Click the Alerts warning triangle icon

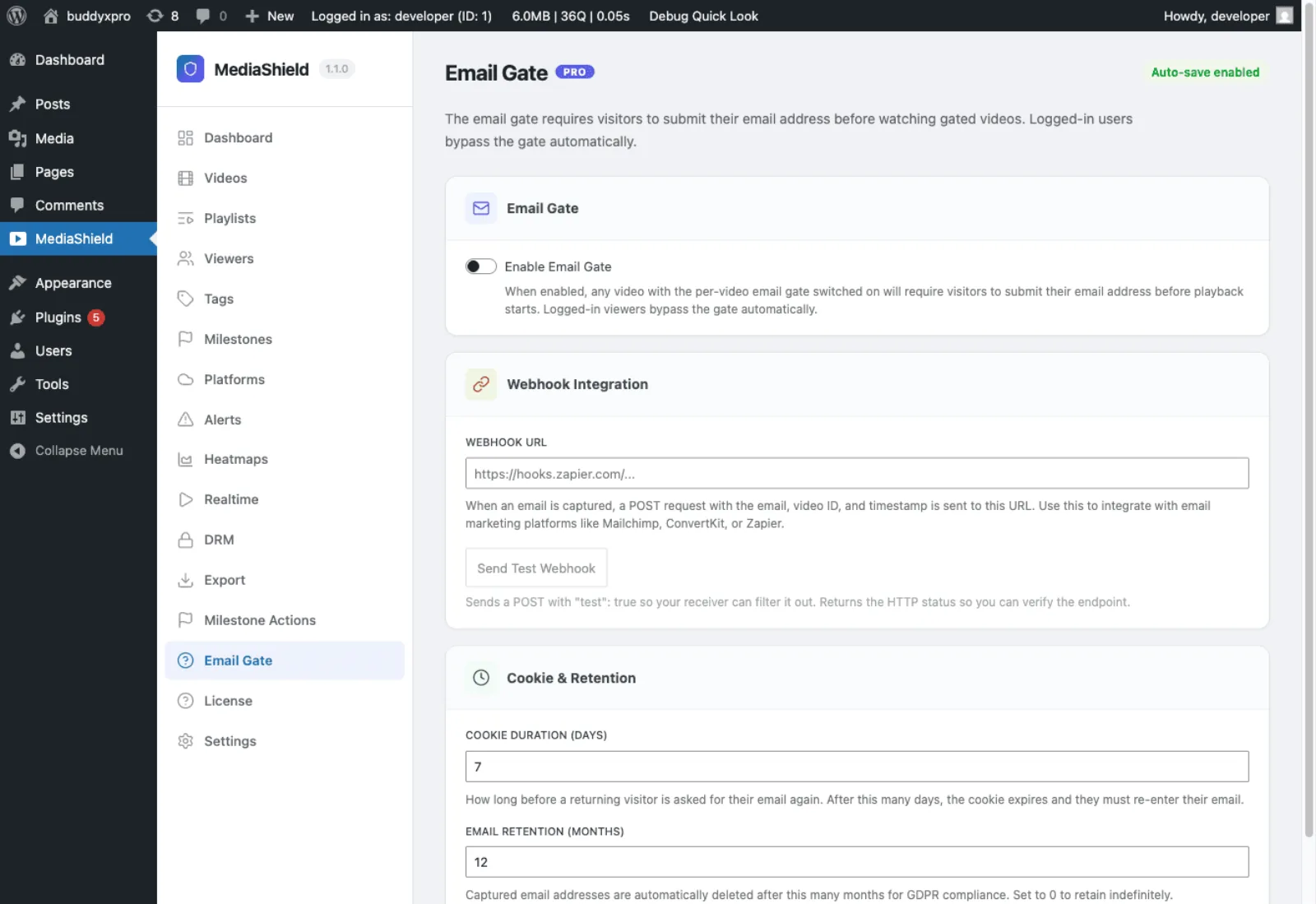coord(186,420)
